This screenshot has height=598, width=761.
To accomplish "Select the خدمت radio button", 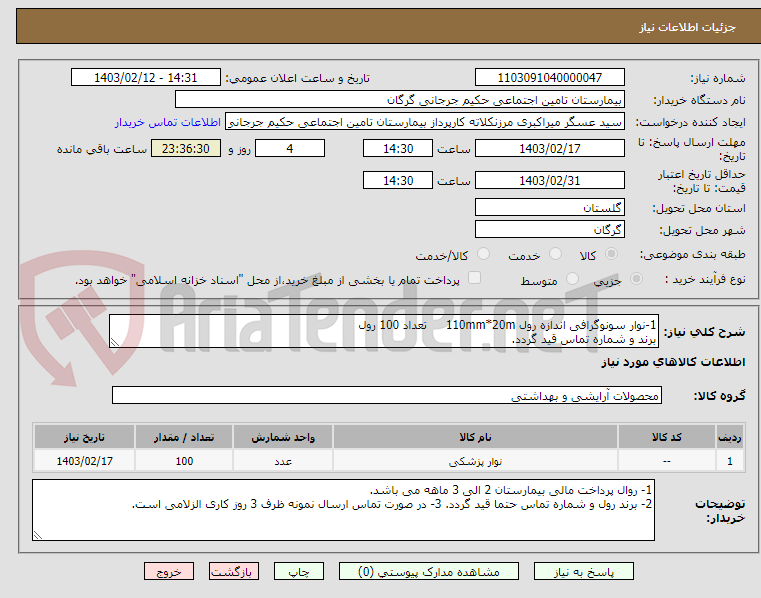I will coord(555,254).
